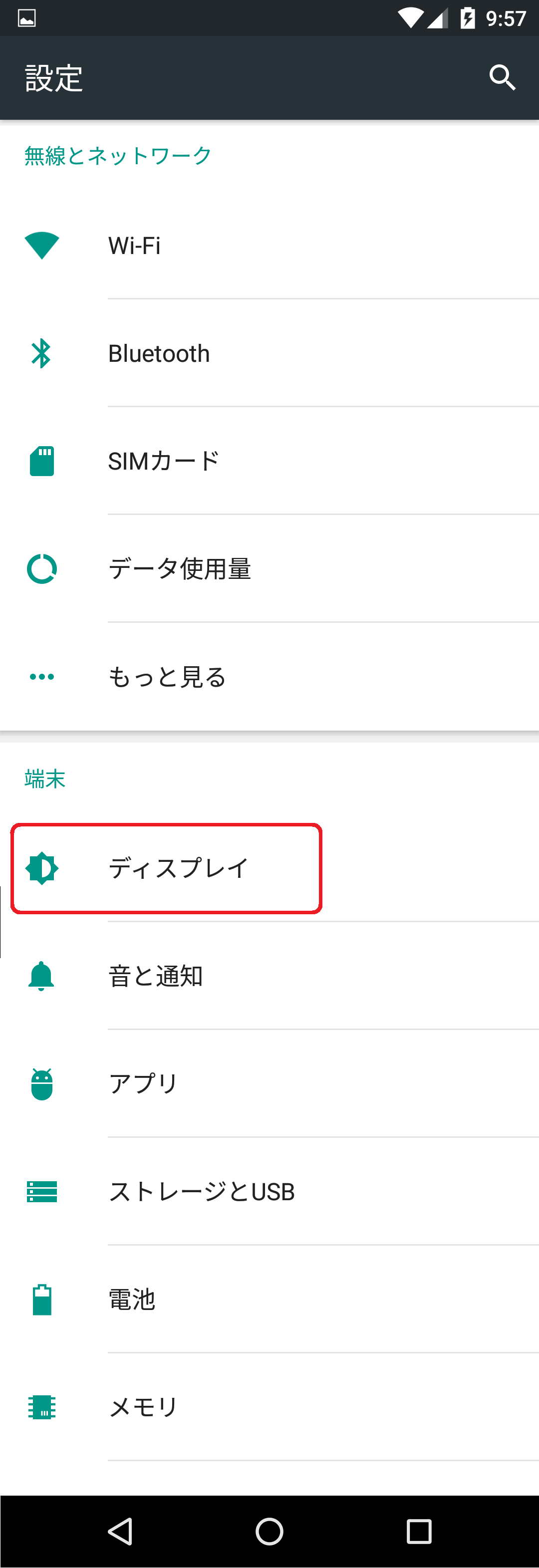Tap the memory chip icon
This screenshot has width=539, height=1568.
pos(42,1407)
